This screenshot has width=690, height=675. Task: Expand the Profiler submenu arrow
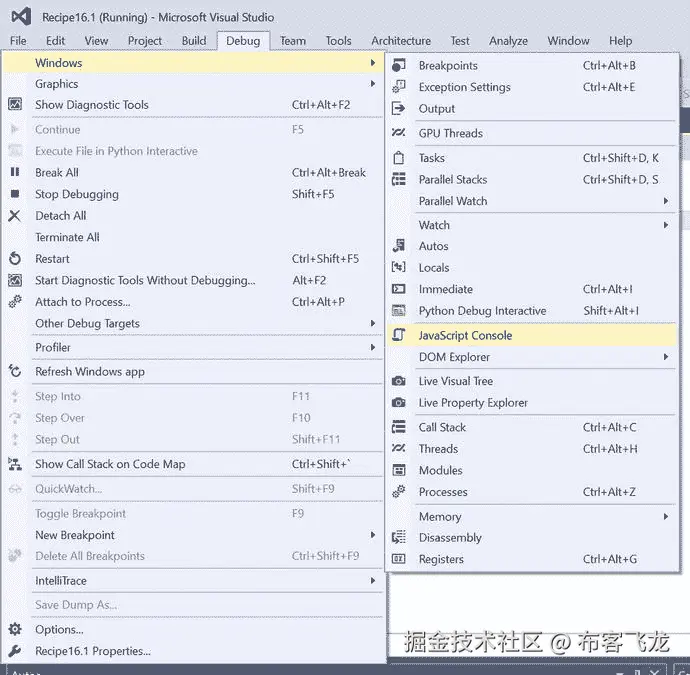[x=373, y=347]
